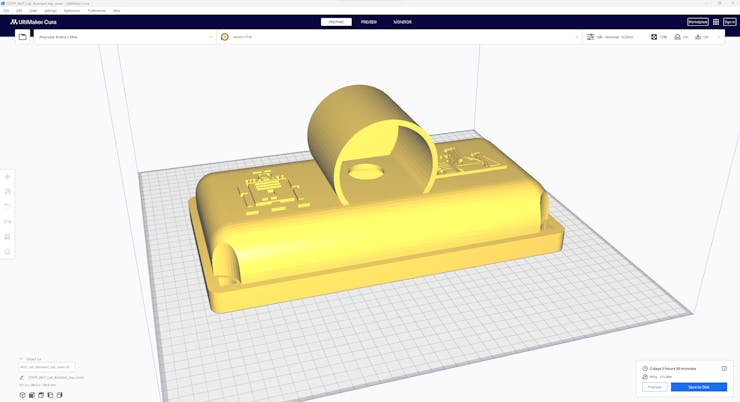
Task: Select the Per Model Settings tool
Action: [8, 237]
